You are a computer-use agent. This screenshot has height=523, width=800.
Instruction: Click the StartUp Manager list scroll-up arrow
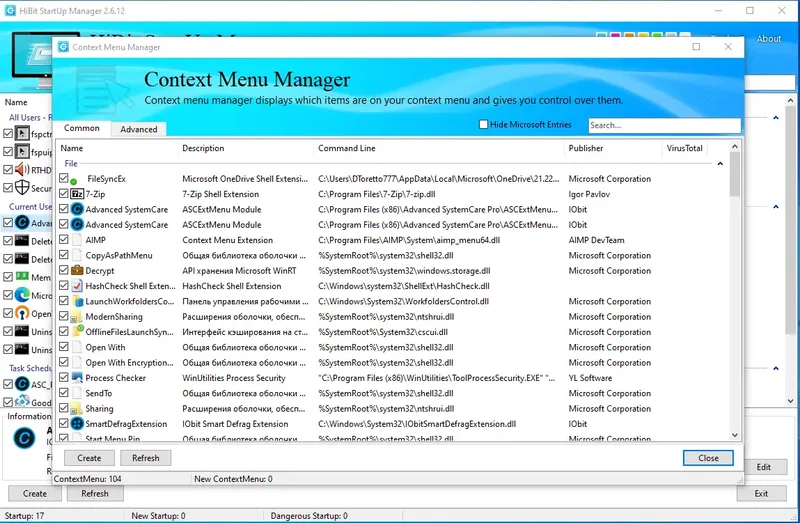[790, 101]
